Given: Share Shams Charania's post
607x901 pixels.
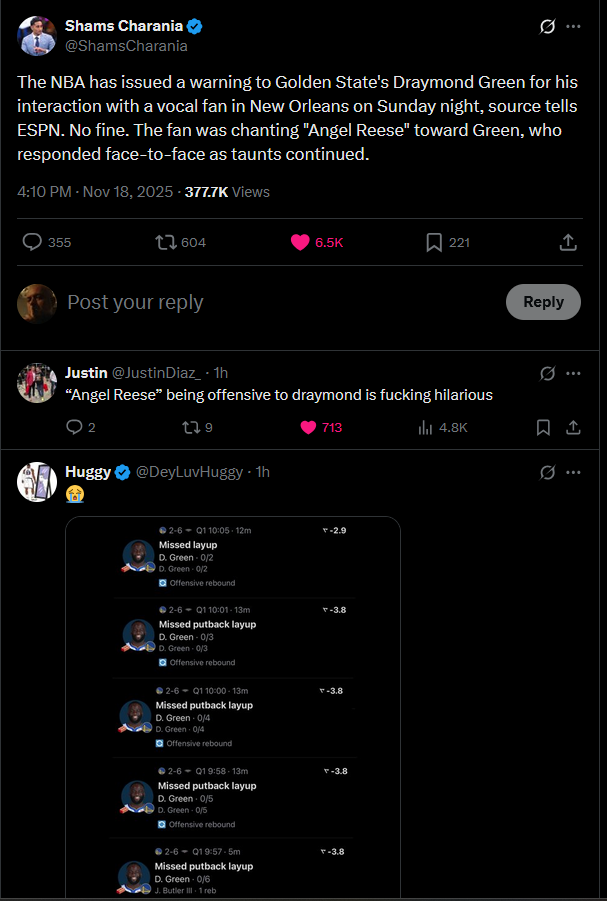Looking at the screenshot, I should click(567, 242).
